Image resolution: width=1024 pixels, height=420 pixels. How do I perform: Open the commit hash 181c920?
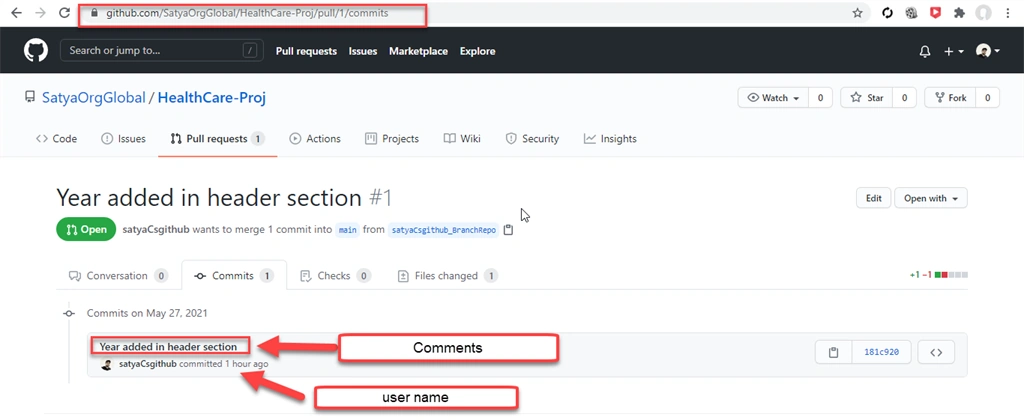click(882, 352)
